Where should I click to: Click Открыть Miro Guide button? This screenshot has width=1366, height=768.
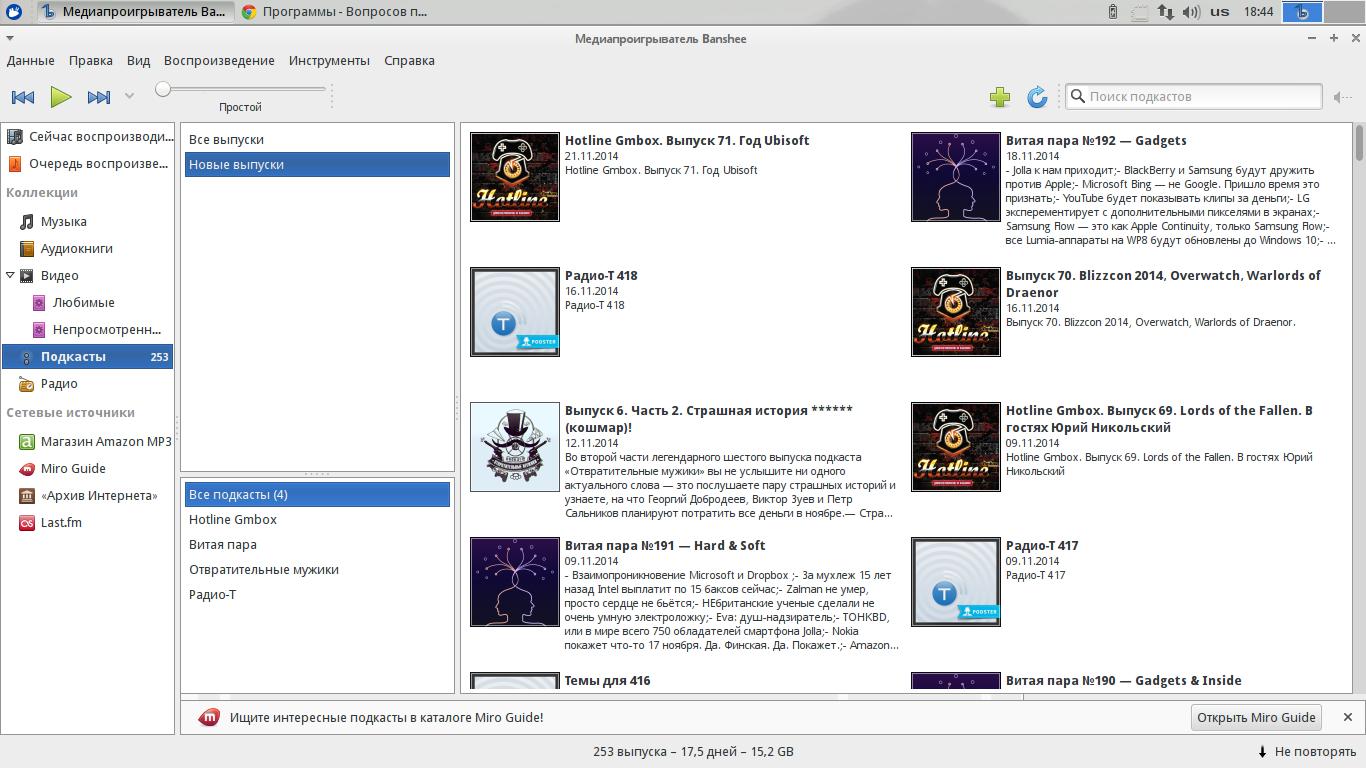pos(1256,717)
